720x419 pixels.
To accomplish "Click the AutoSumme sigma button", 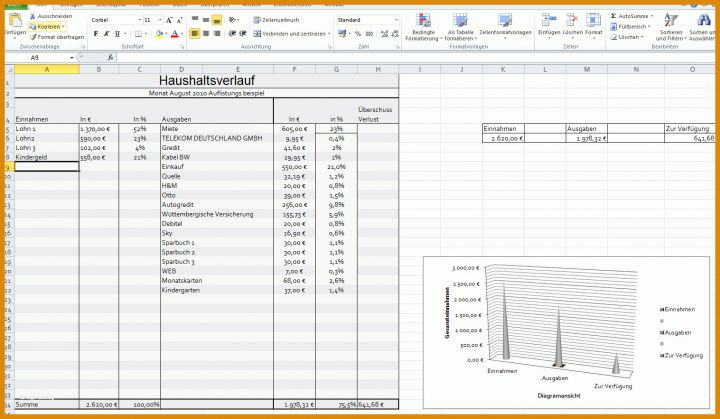I will [629, 16].
